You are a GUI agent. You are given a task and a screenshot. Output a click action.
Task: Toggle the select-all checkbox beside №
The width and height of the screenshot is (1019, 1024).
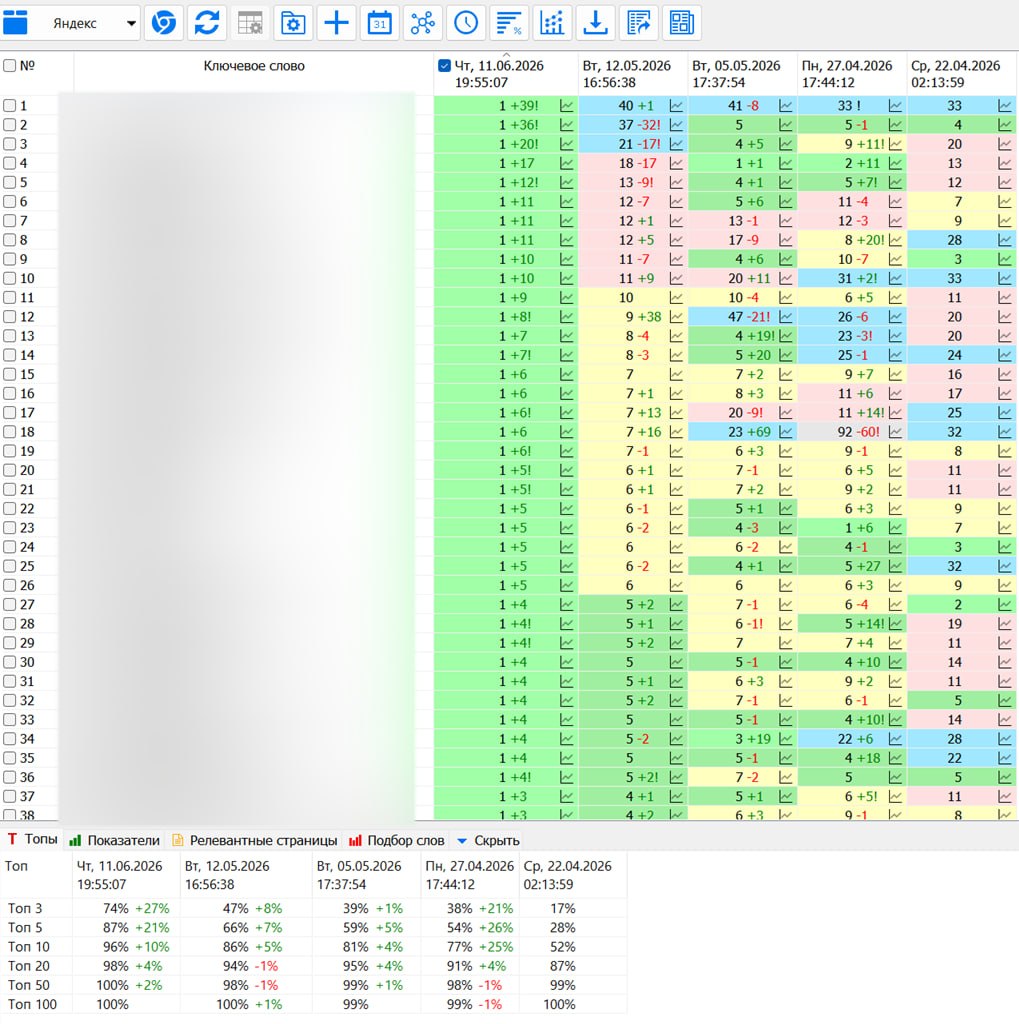(10, 66)
